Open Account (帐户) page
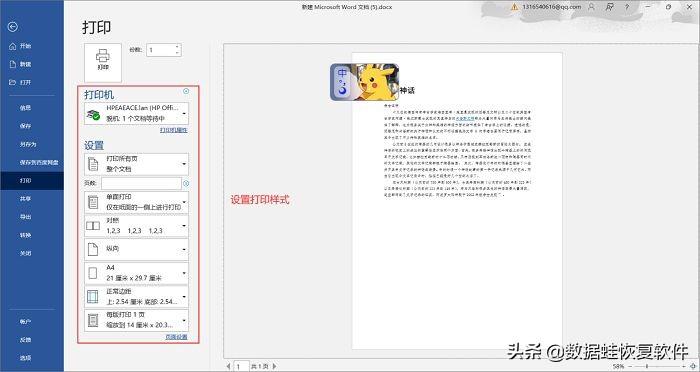 coord(32,322)
